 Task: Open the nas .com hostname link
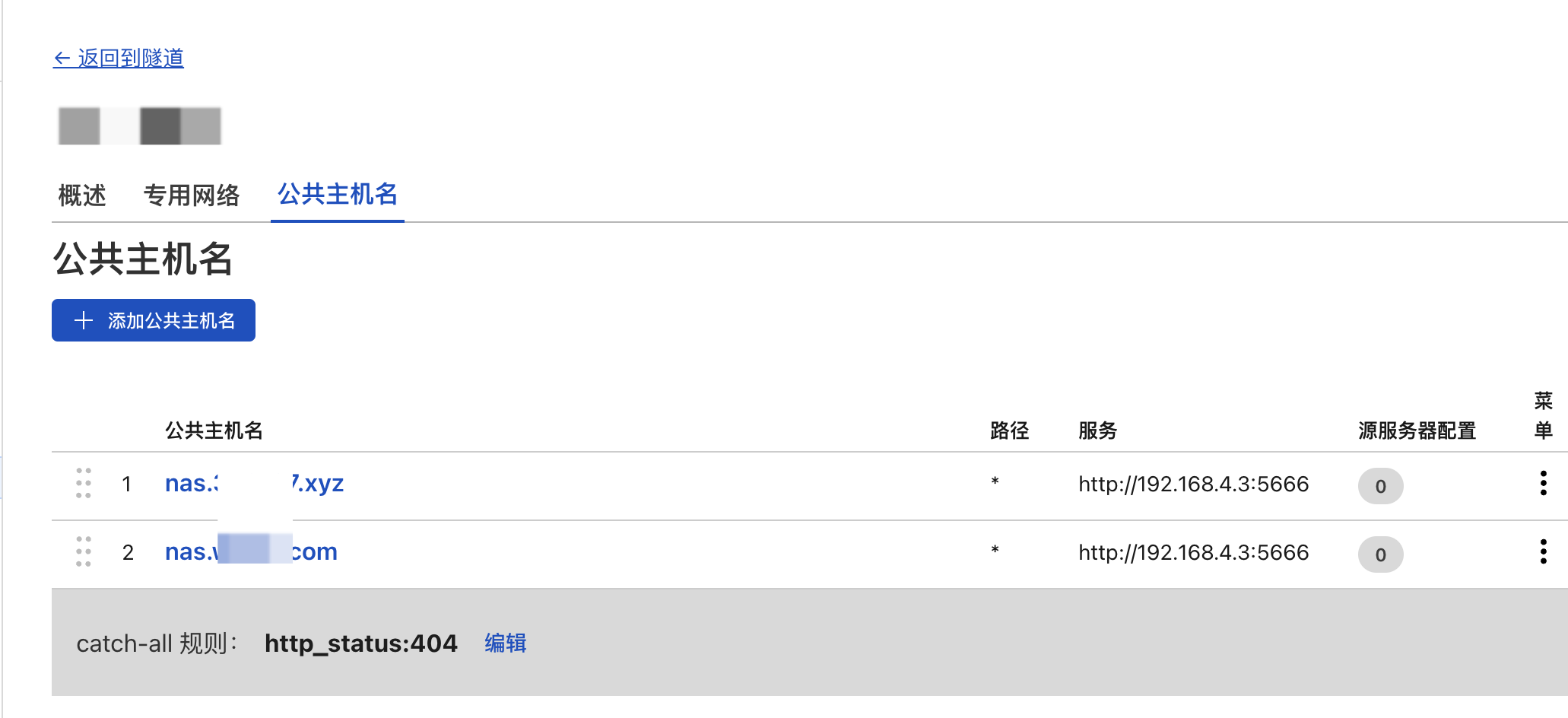251,551
